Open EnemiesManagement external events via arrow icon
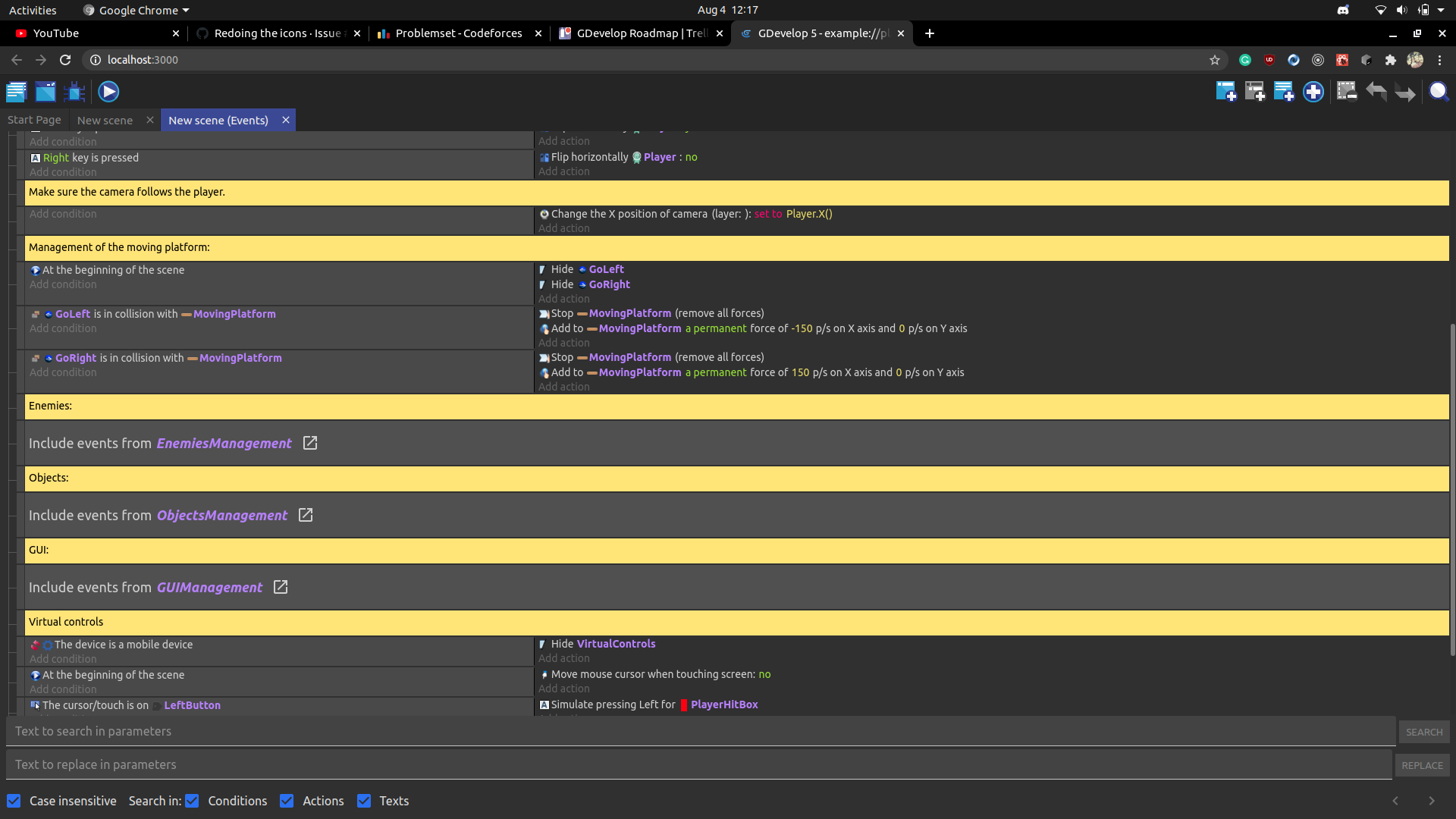The height and width of the screenshot is (819, 1456). [x=310, y=443]
